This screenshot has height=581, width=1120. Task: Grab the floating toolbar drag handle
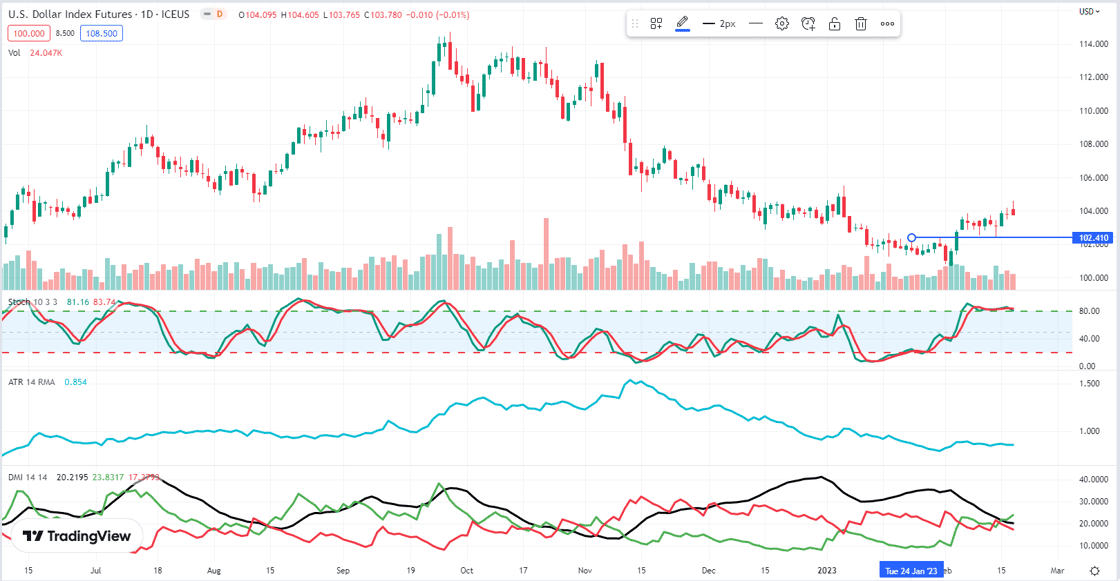635,24
